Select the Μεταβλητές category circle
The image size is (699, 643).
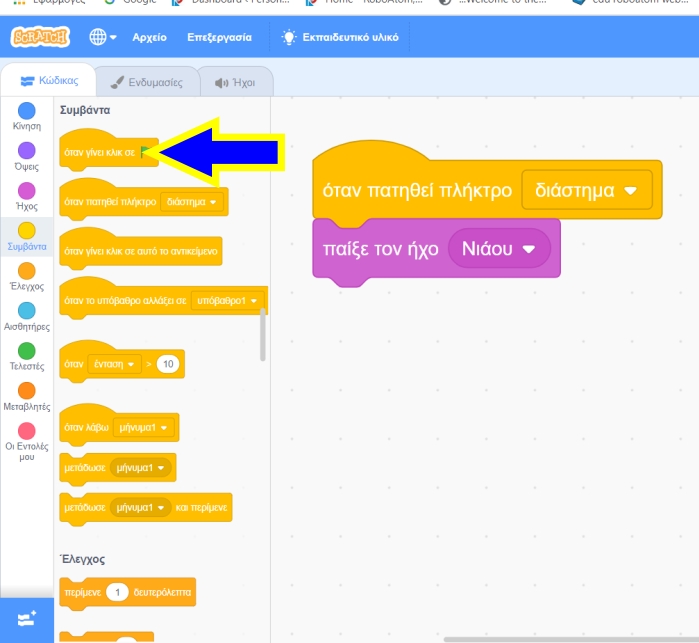(27, 391)
